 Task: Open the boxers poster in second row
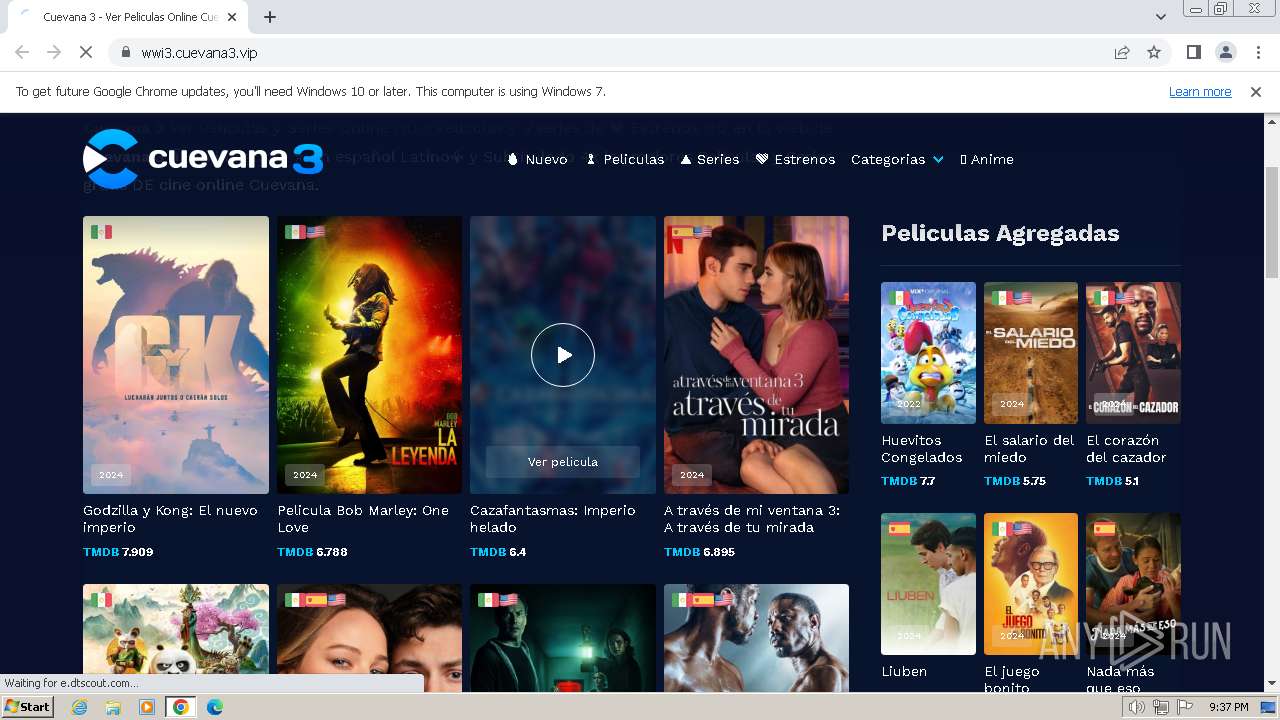click(756, 637)
